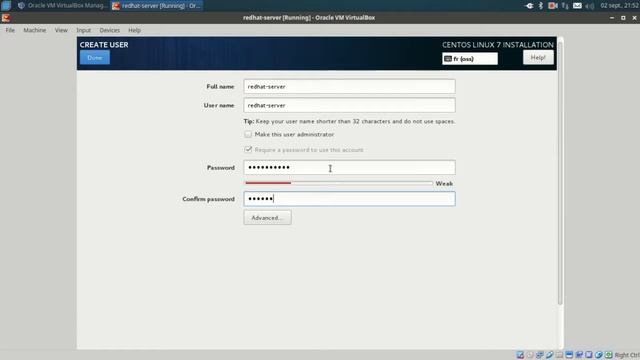Open the mail envelope tray icon

577,6
